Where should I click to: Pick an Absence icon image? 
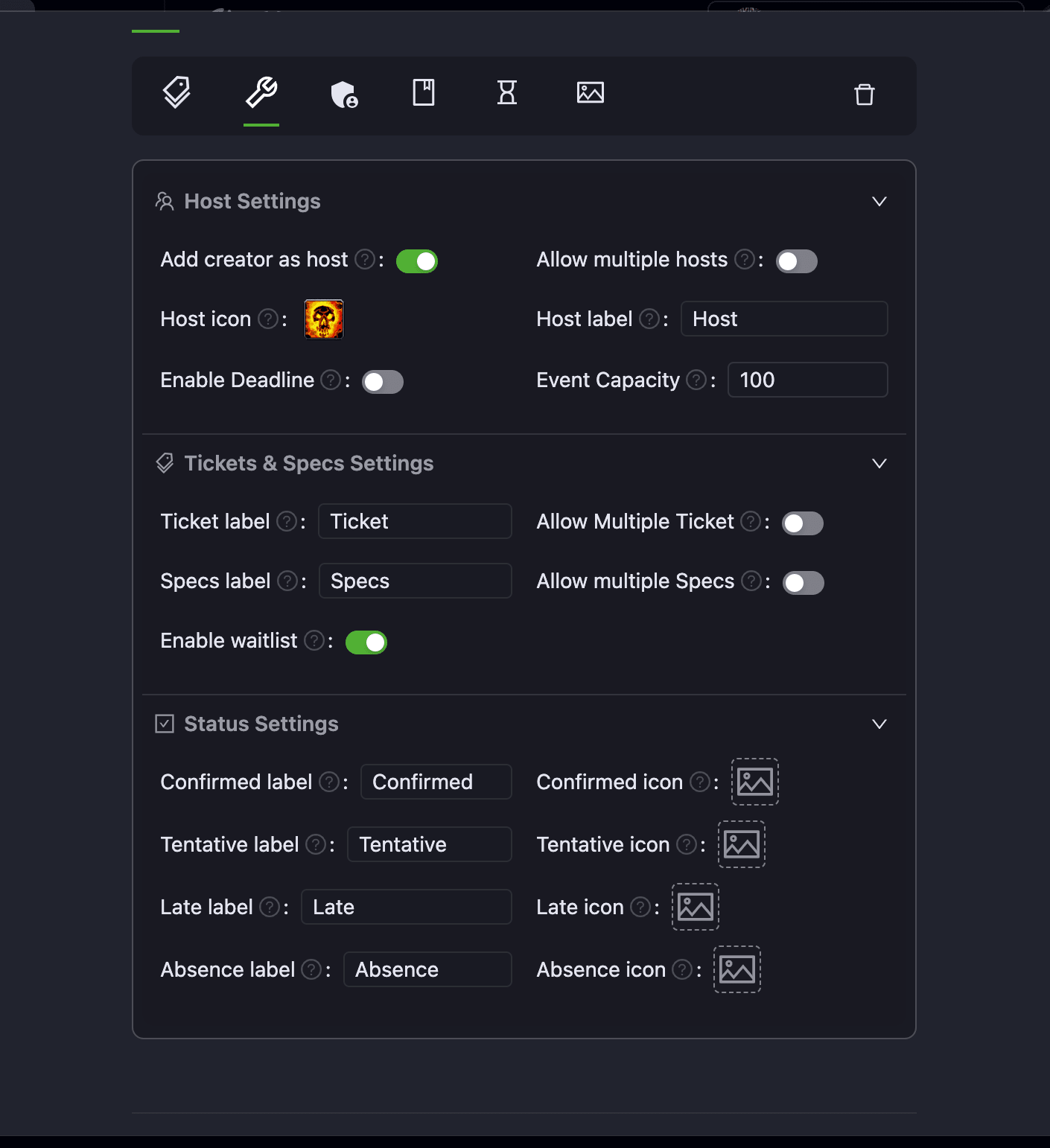click(x=736, y=969)
